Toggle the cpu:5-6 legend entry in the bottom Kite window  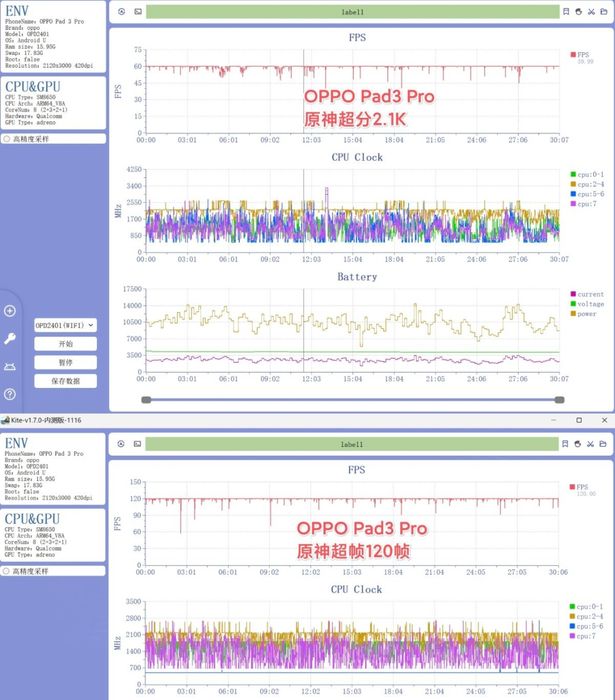tap(586, 626)
